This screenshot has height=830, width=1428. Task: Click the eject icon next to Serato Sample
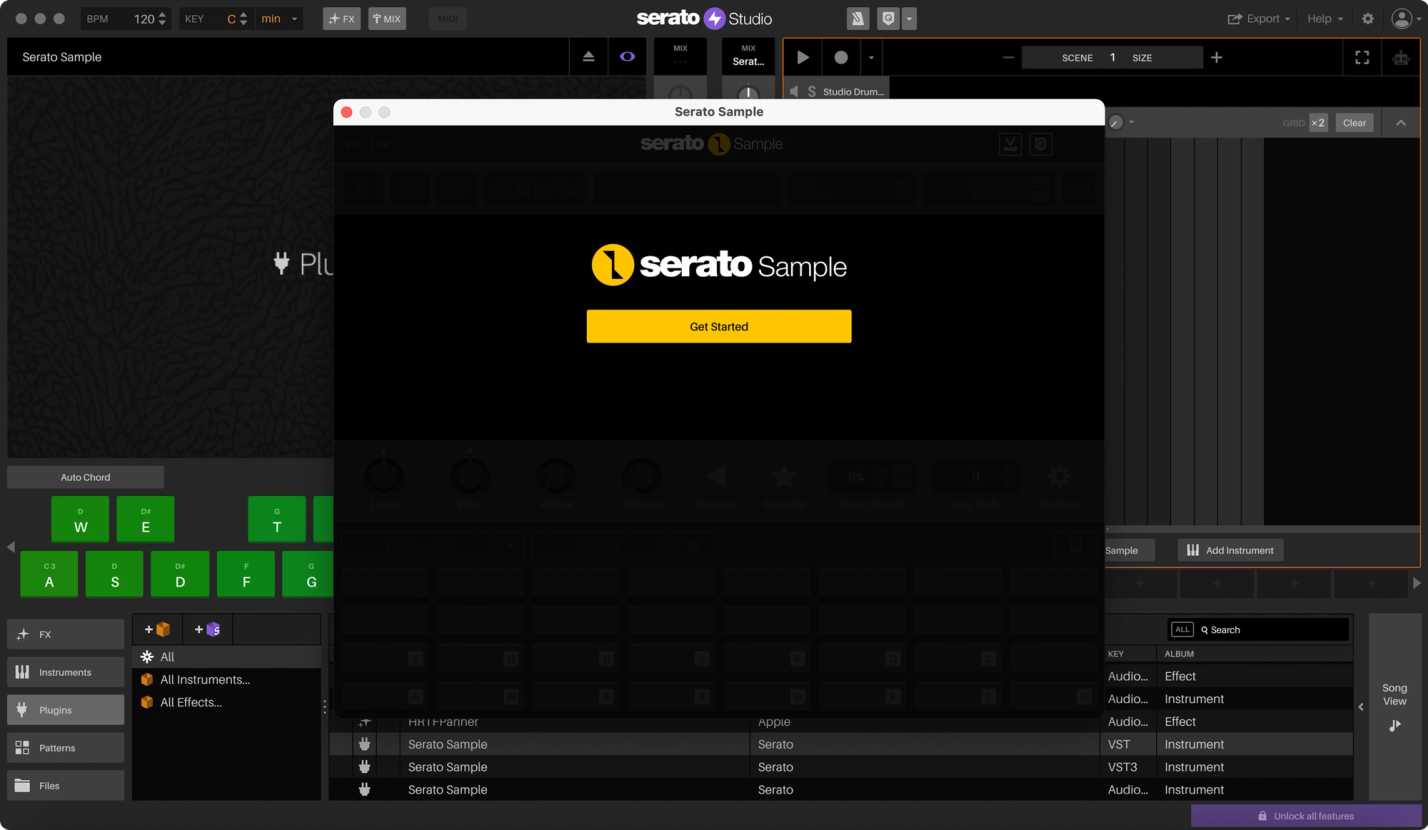click(588, 56)
